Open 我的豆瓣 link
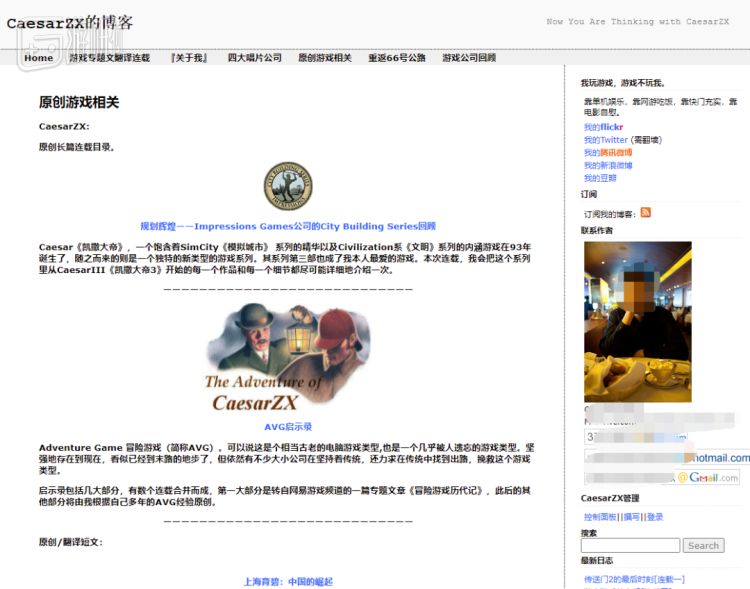The height and width of the screenshot is (589, 750). [x=600, y=178]
